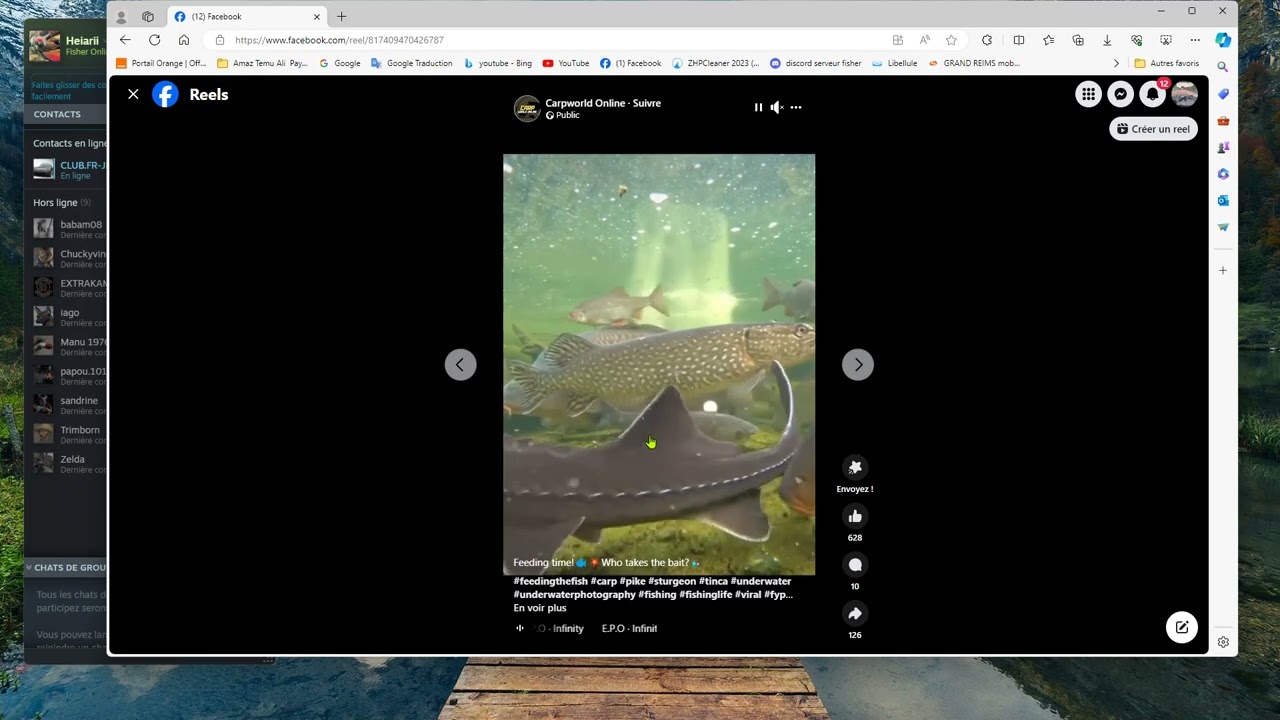The image size is (1280, 720).
Task: Open Edge Settings and more menu
Action: (1195, 40)
